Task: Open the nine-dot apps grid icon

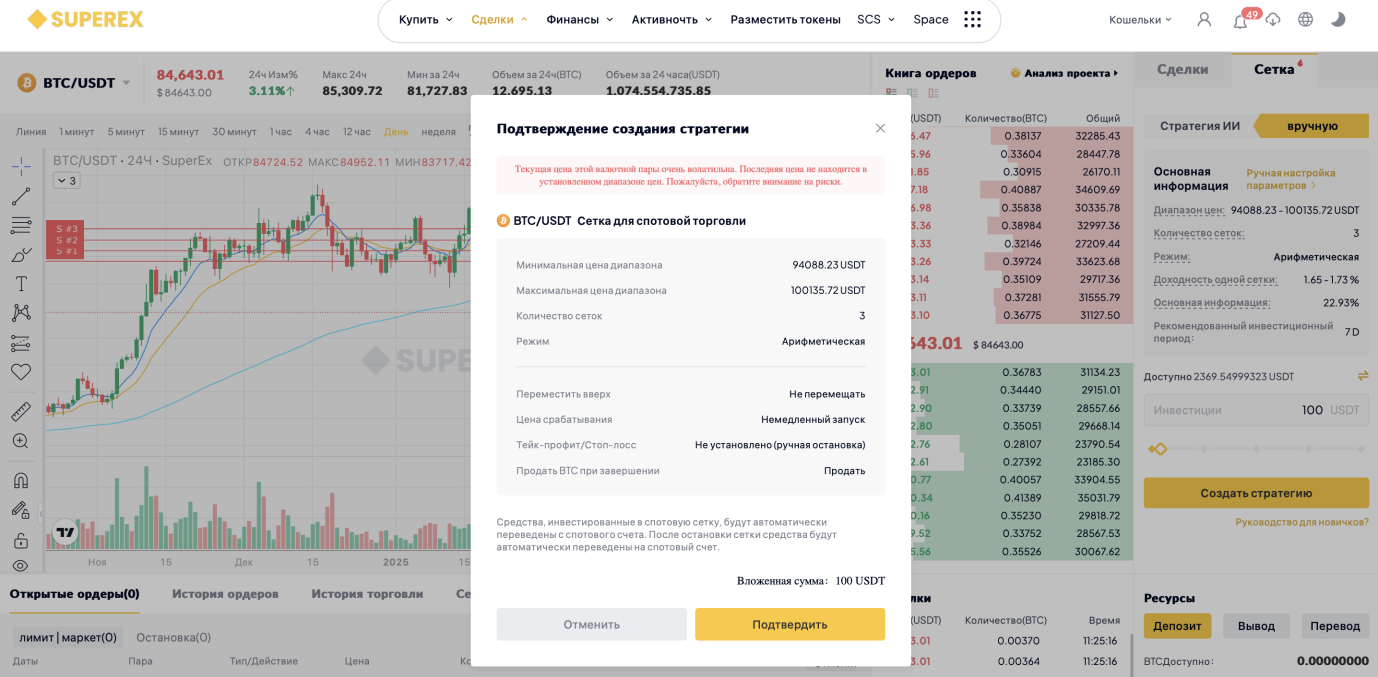Action: point(972,19)
